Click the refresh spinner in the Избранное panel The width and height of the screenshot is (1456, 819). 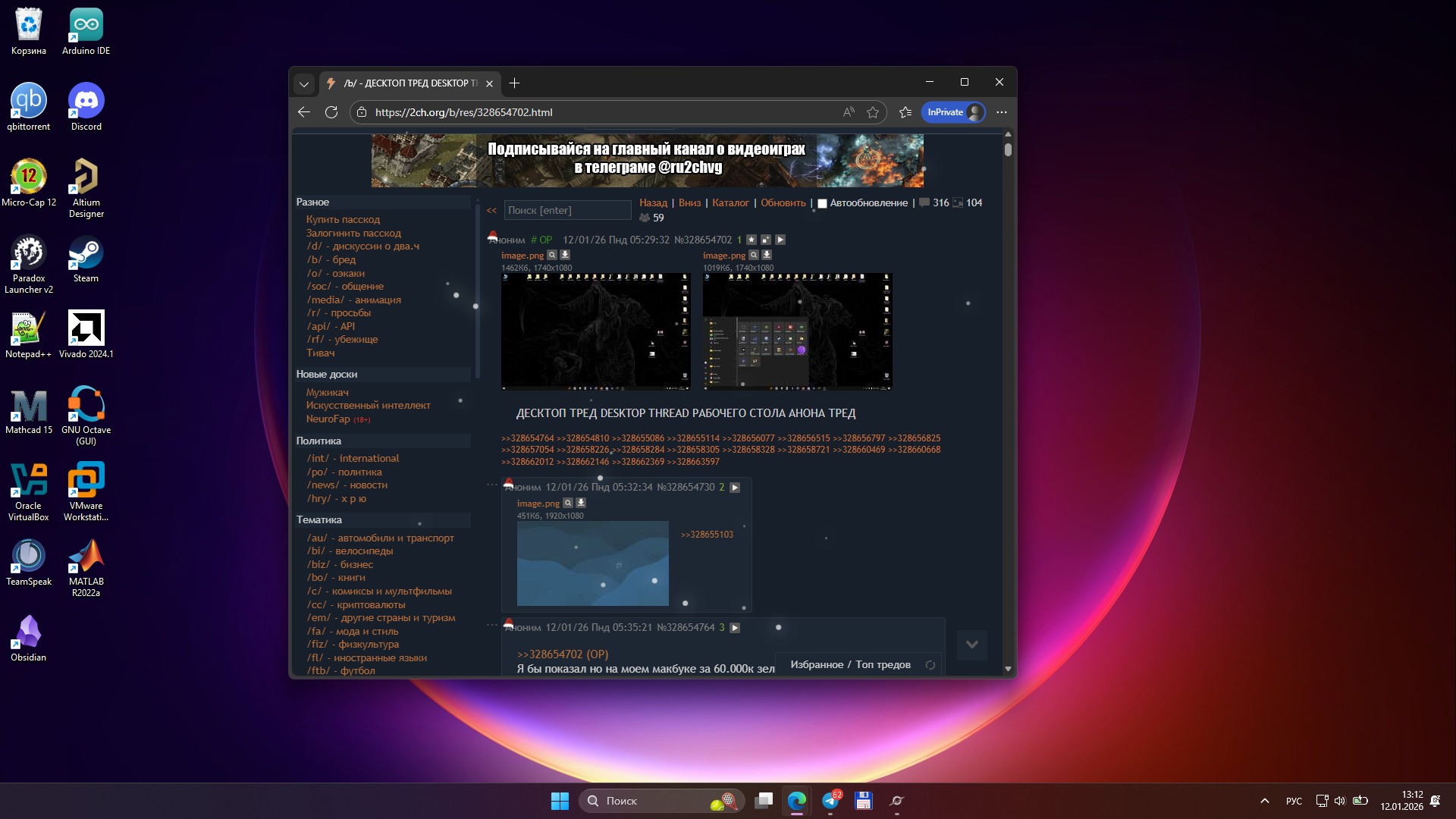(930, 665)
